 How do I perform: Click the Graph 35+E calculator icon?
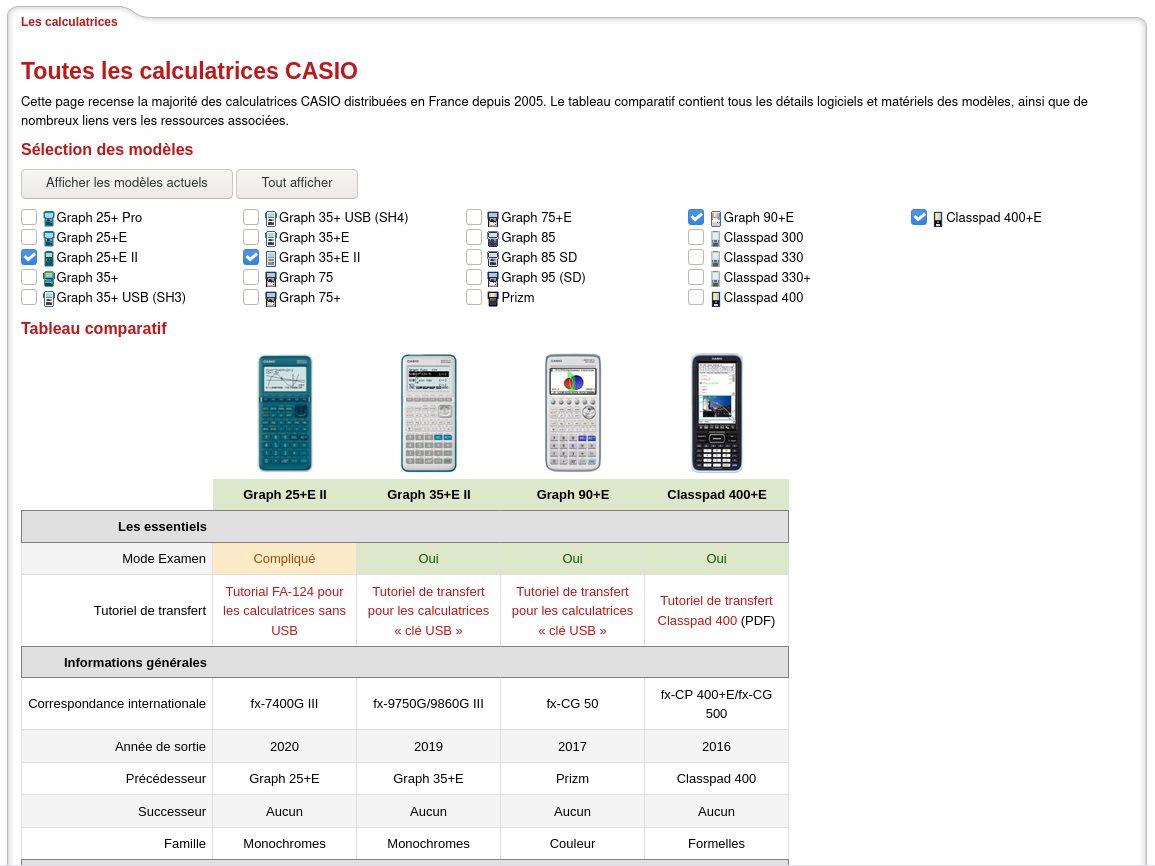[271, 239]
